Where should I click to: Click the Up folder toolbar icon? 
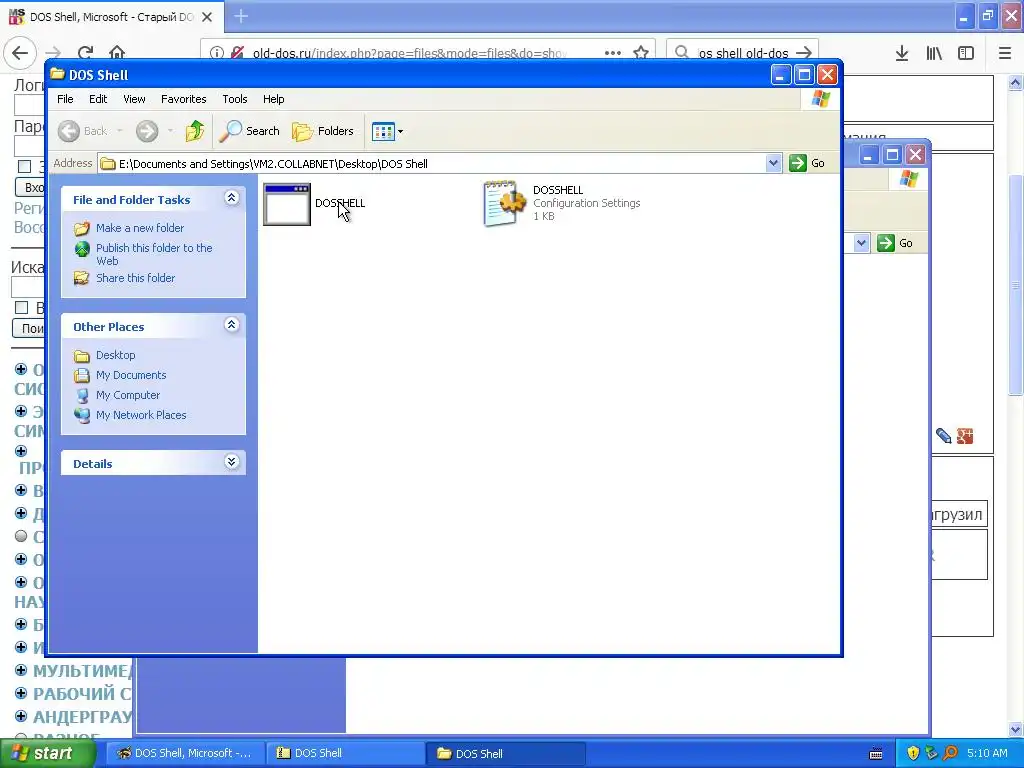click(194, 131)
